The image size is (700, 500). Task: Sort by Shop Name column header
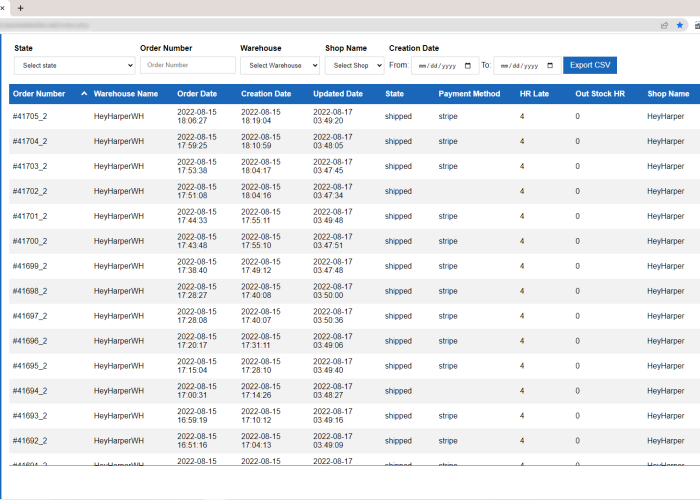[x=668, y=94]
